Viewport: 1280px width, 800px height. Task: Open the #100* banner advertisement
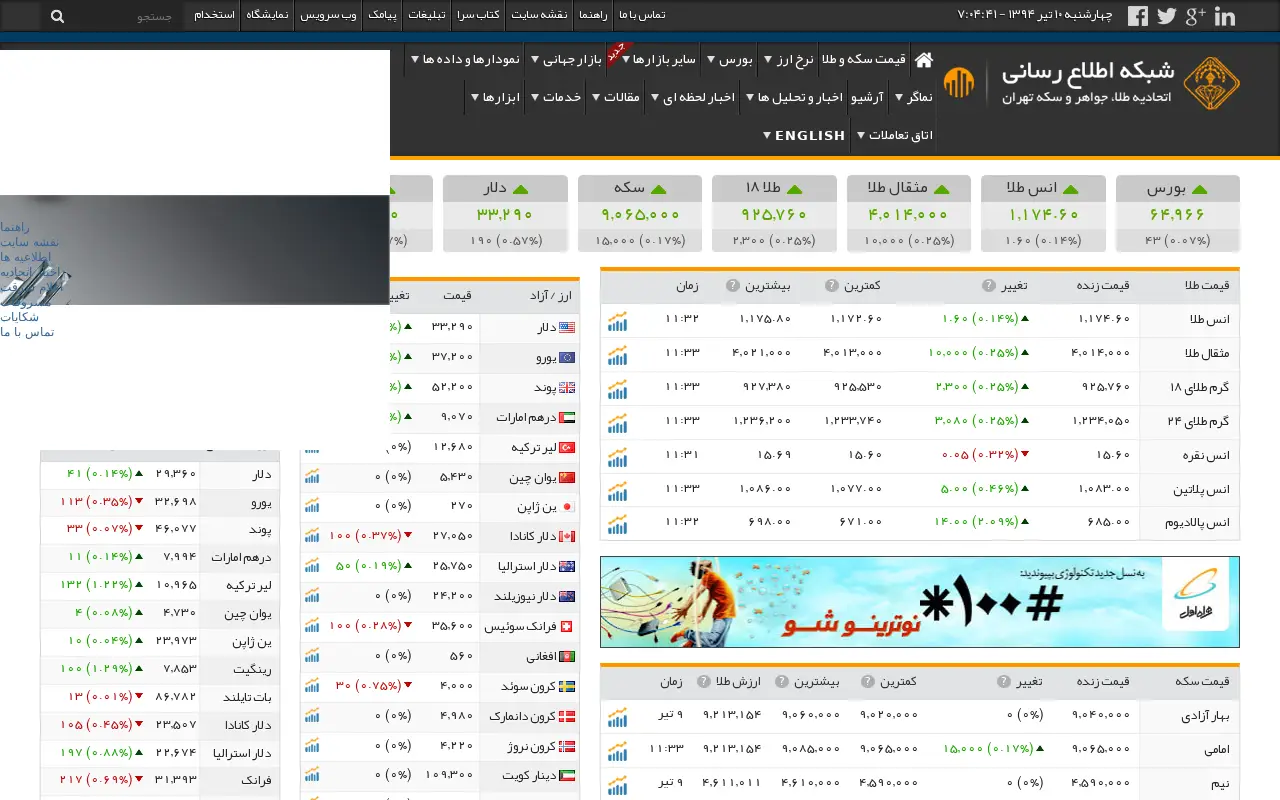(x=920, y=602)
